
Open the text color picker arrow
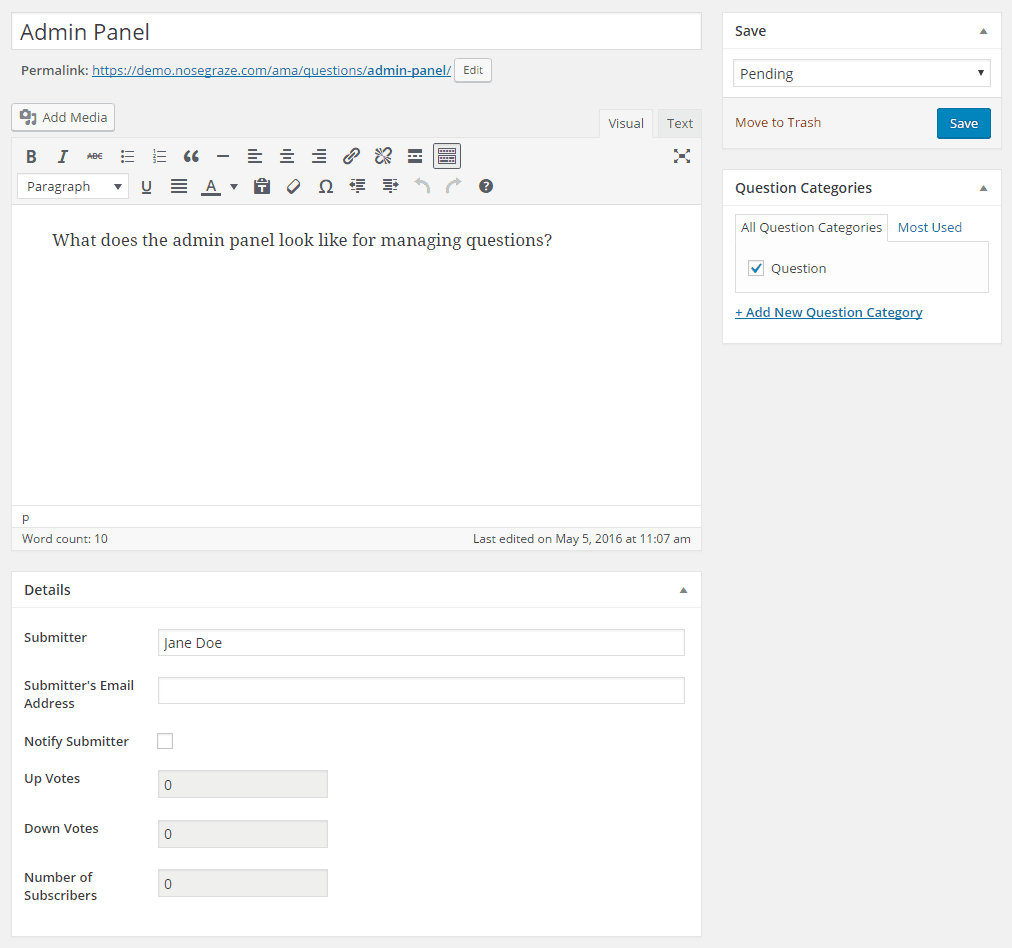[x=234, y=186]
